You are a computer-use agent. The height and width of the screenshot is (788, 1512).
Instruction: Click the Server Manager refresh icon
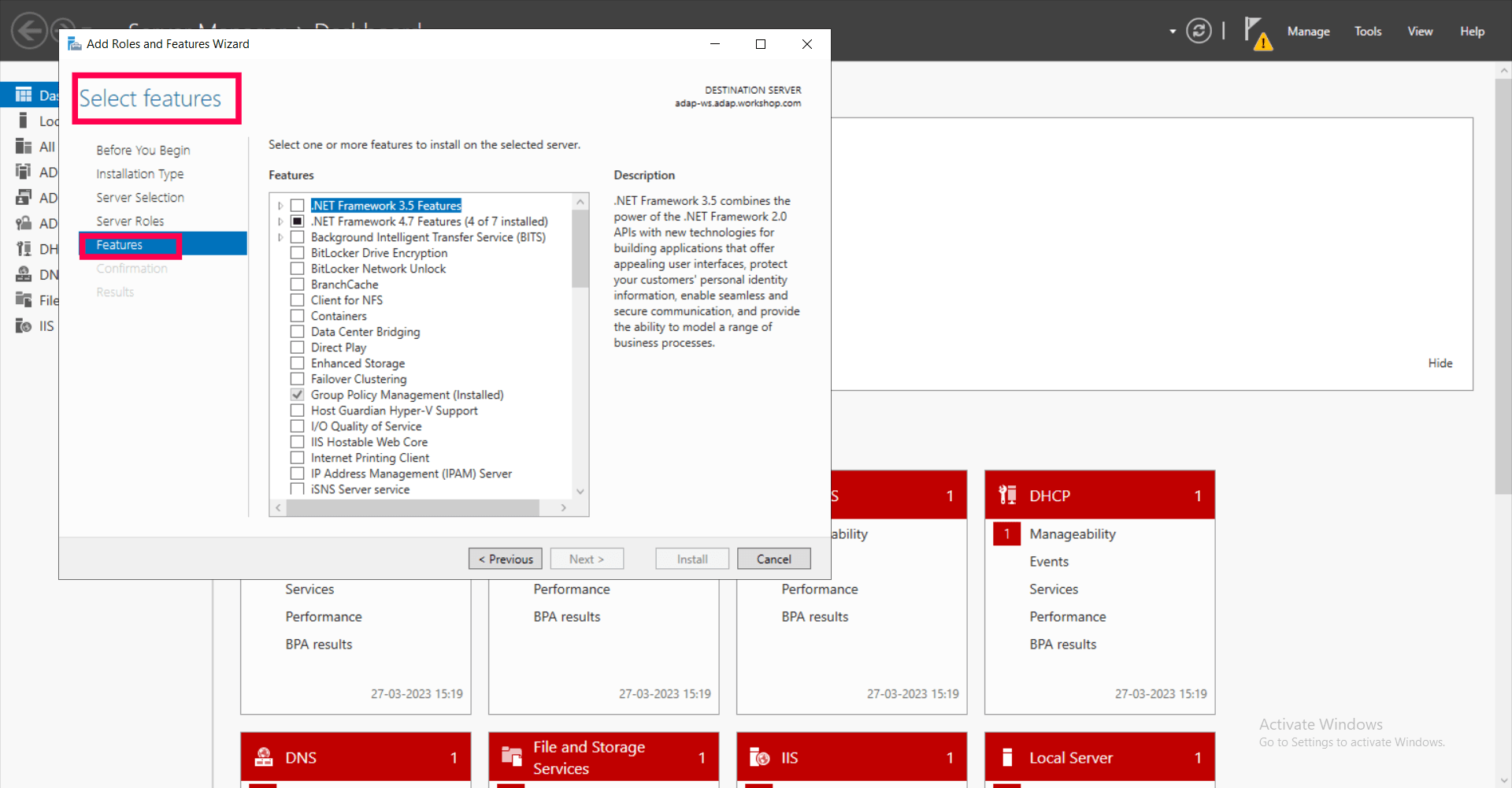click(1199, 31)
